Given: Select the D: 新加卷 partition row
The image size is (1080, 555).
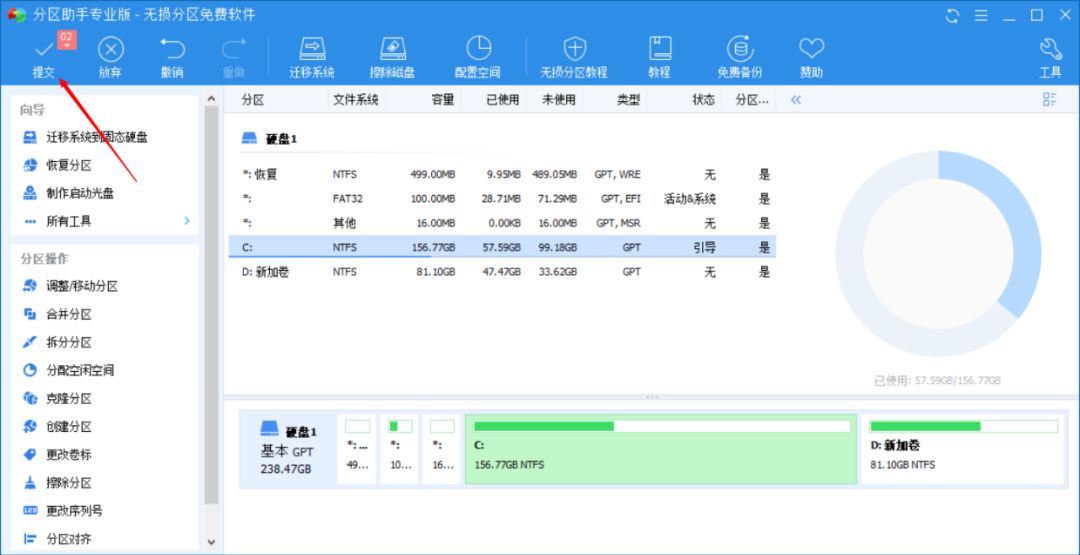Looking at the screenshot, I should (x=502, y=272).
